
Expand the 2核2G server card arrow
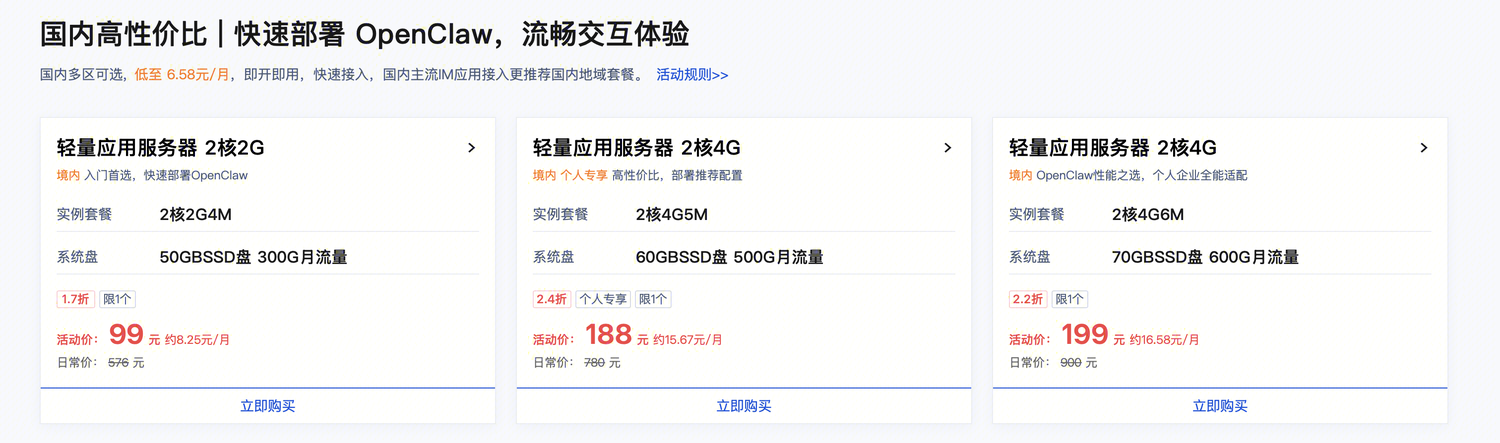[471, 148]
